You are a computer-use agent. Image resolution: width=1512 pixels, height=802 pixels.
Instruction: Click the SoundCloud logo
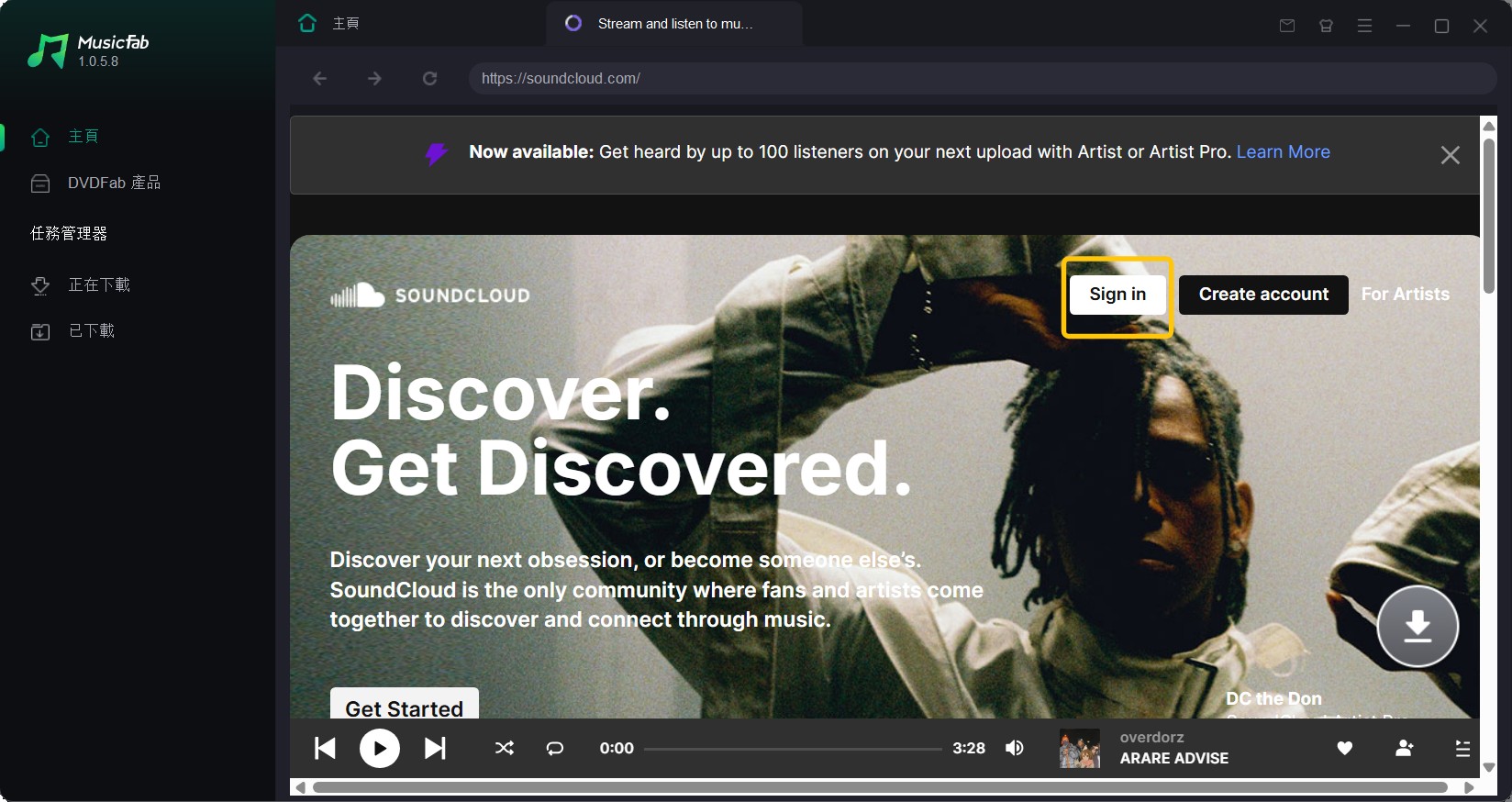pyautogui.click(x=430, y=295)
